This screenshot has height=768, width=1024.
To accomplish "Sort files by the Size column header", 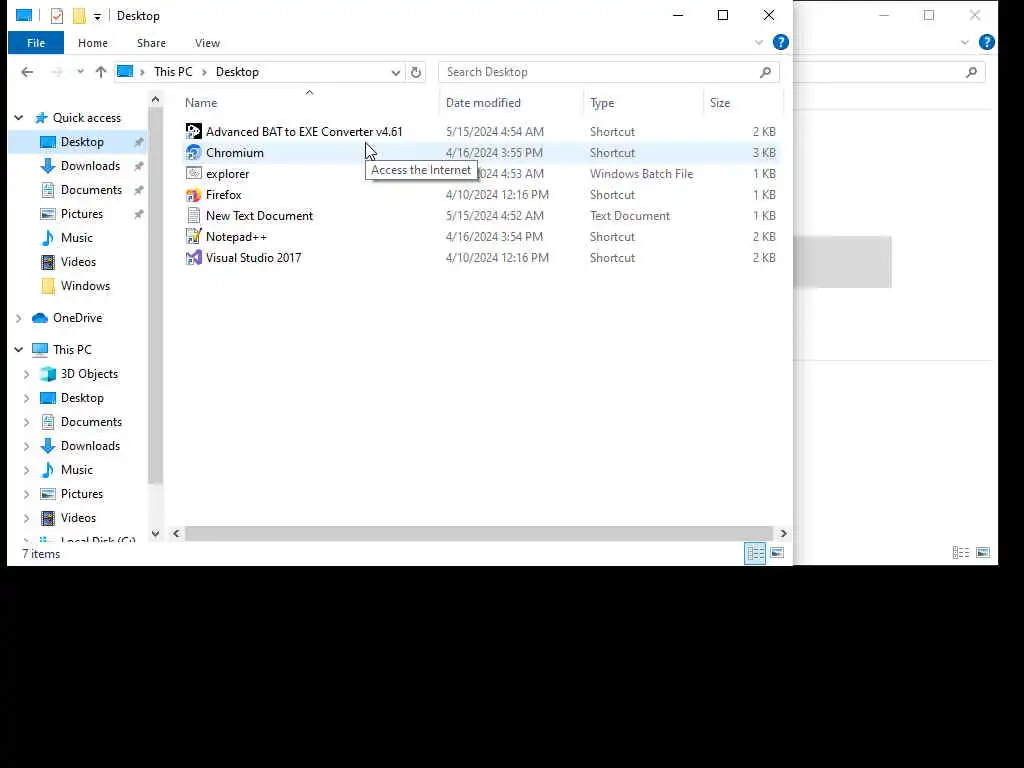I will 743,103.
